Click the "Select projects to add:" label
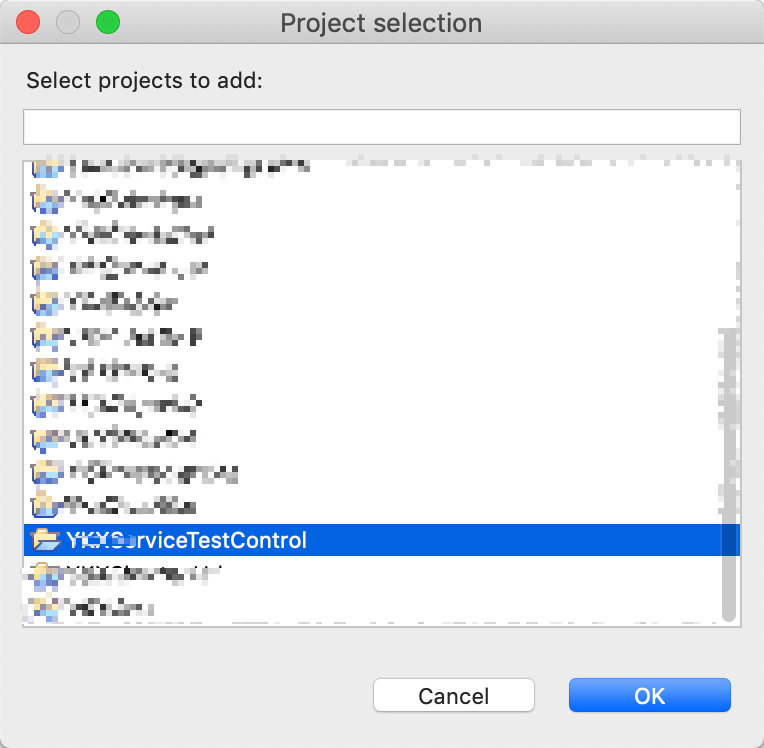Image resolution: width=764 pixels, height=748 pixels. pyautogui.click(x=144, y=81)
